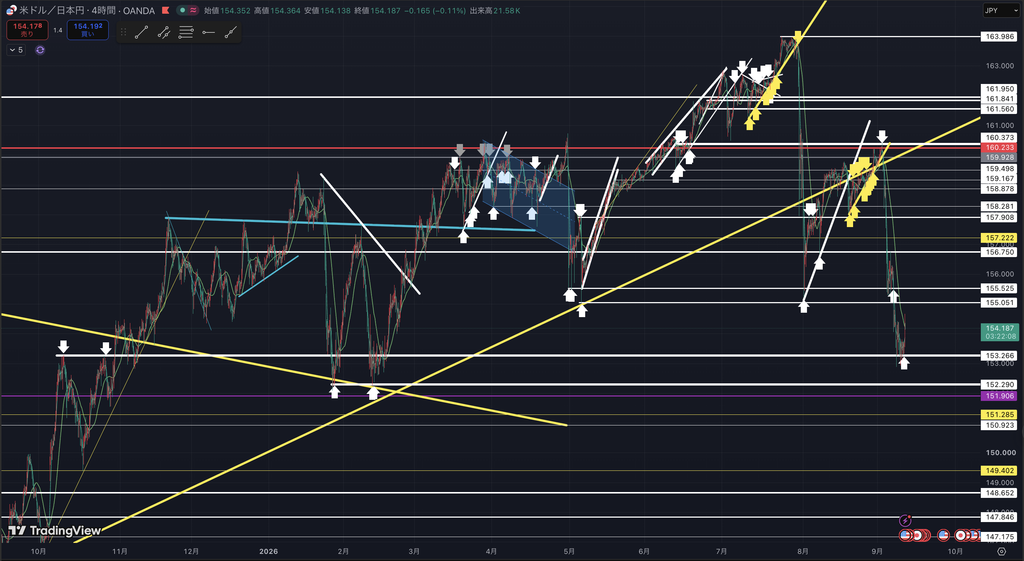Select the extended line tool
Image resolution: width=1024 pixels, height=561 pixels.
click(231, 31)
